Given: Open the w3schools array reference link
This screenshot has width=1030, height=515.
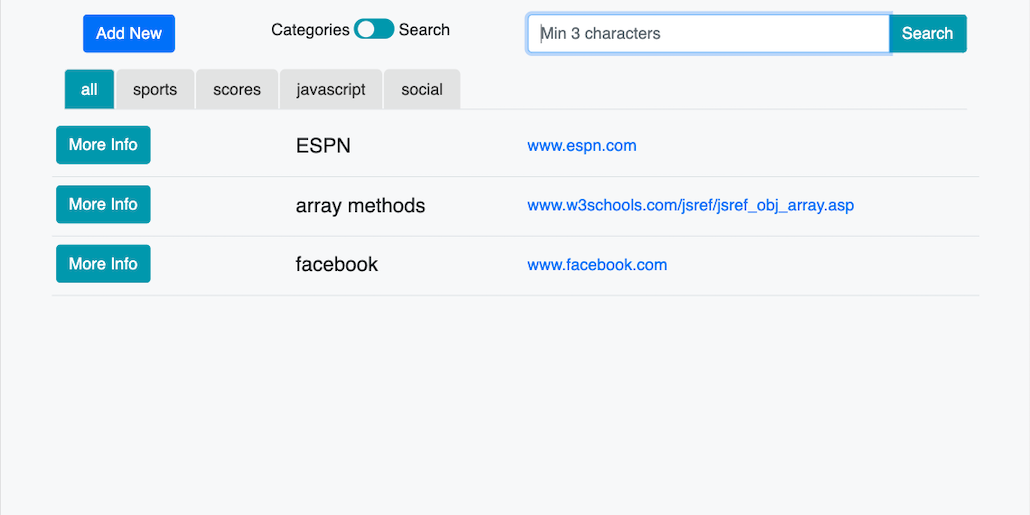Looking at the screenshot, I should point(690,206).
